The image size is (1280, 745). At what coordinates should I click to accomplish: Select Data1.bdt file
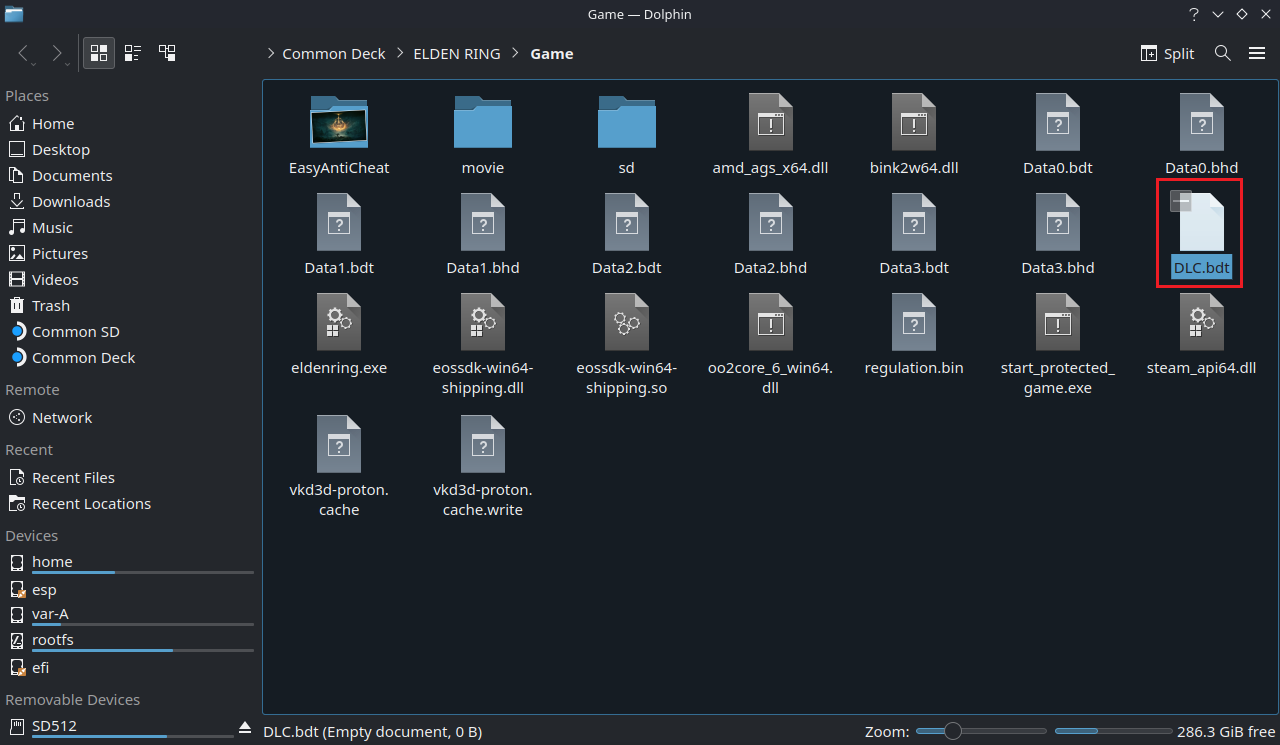click(x=339, y=235)
